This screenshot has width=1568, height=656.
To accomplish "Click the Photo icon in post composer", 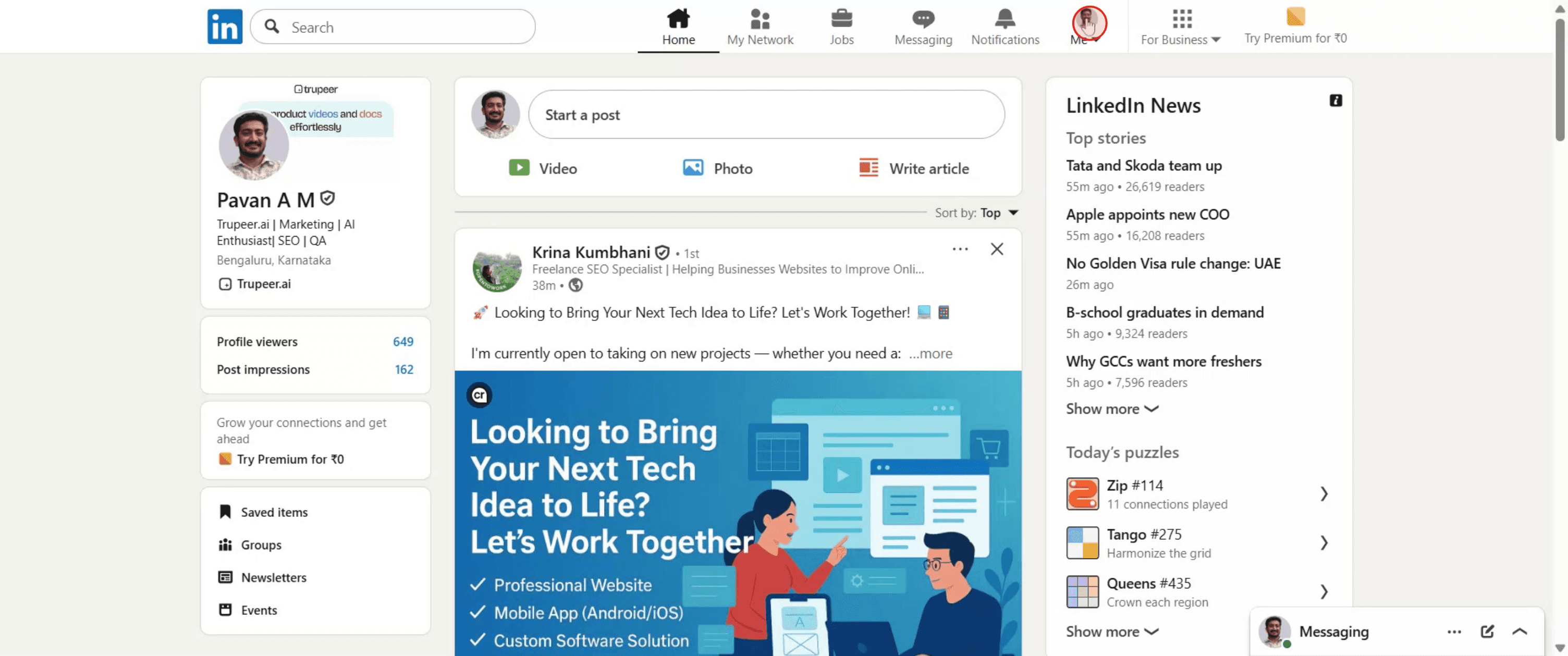I will [693, 167].
